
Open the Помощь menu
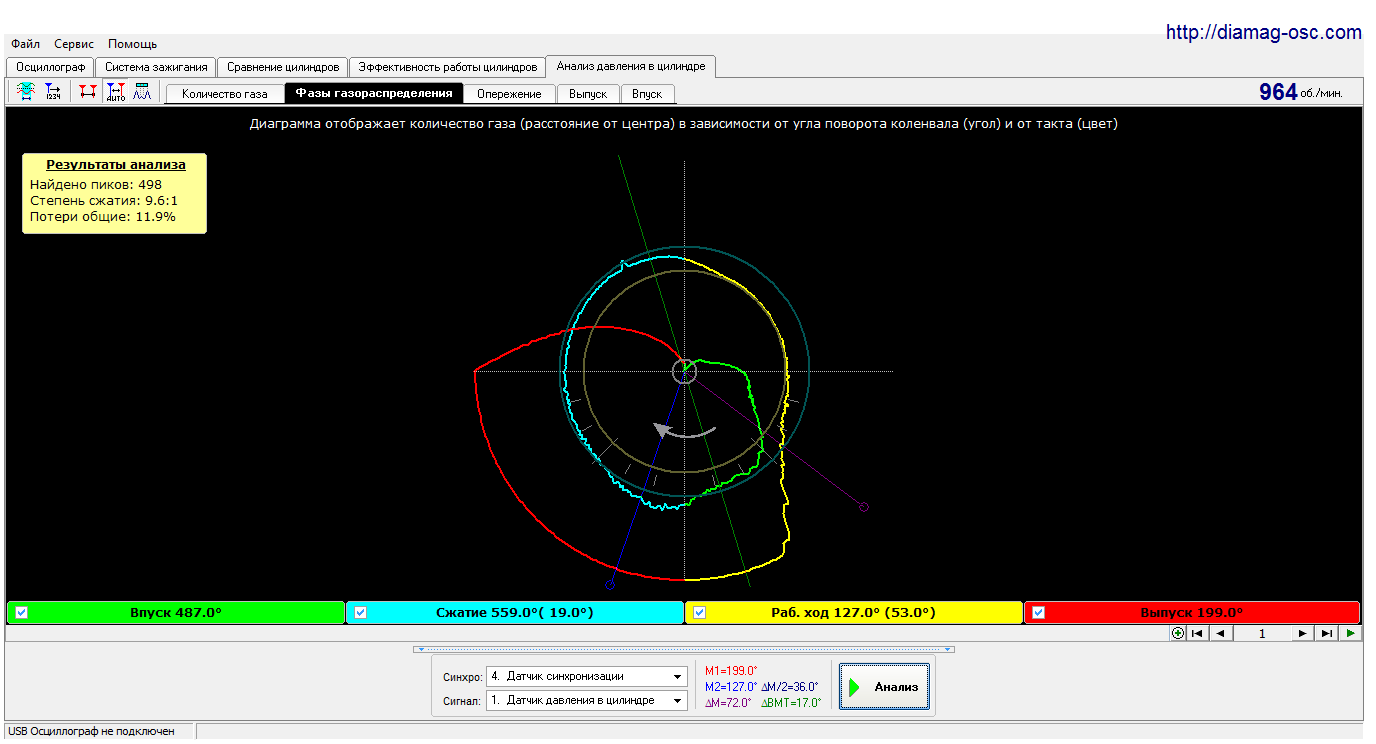coord(132,44)
